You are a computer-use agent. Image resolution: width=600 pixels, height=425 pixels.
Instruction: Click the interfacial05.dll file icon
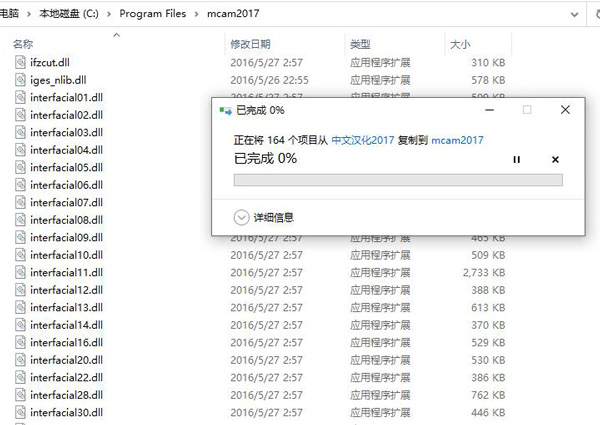click(x=20, y=168)
